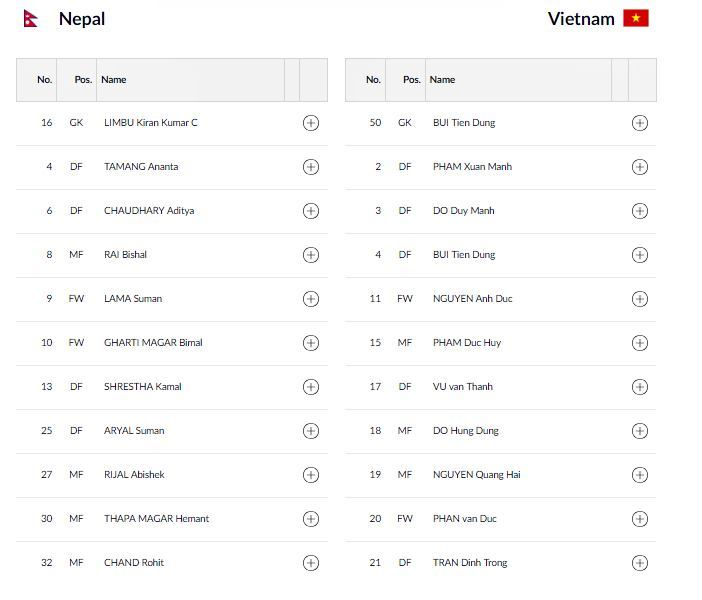This screenshot has width=702, height=600.
Task: Show details for ARYAL Suman
Action: coord(310,431)
